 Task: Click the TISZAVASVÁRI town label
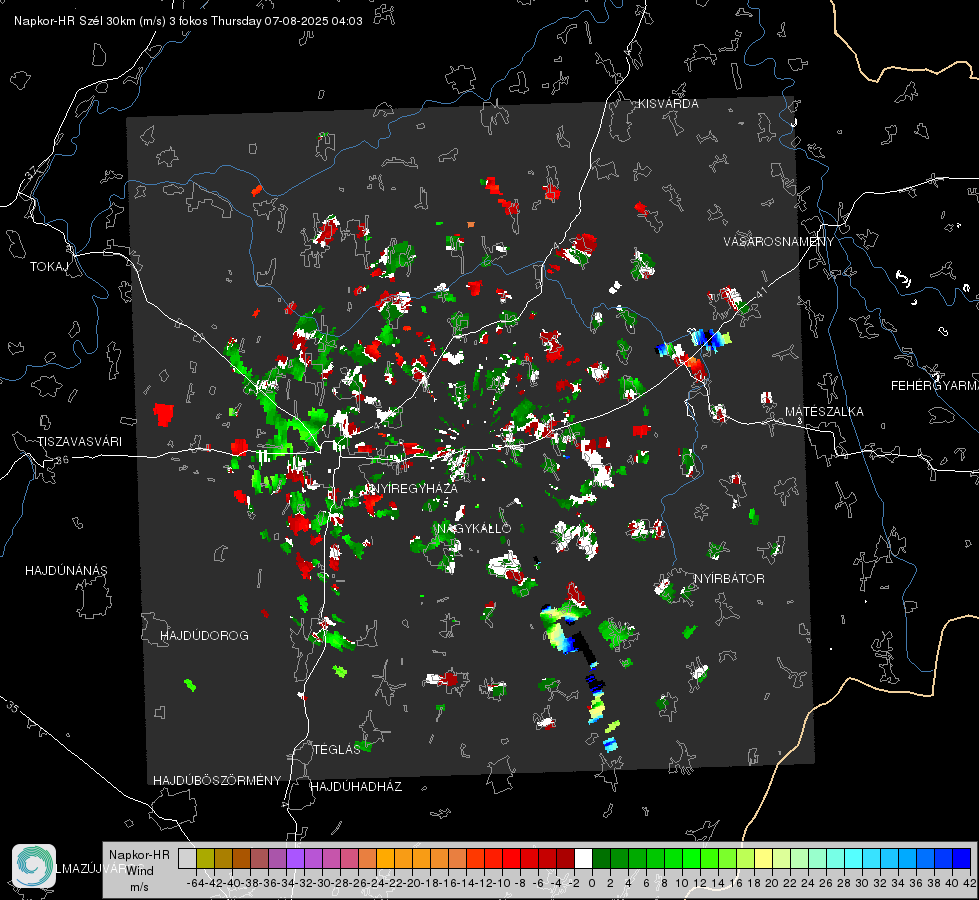pos(79,442)
